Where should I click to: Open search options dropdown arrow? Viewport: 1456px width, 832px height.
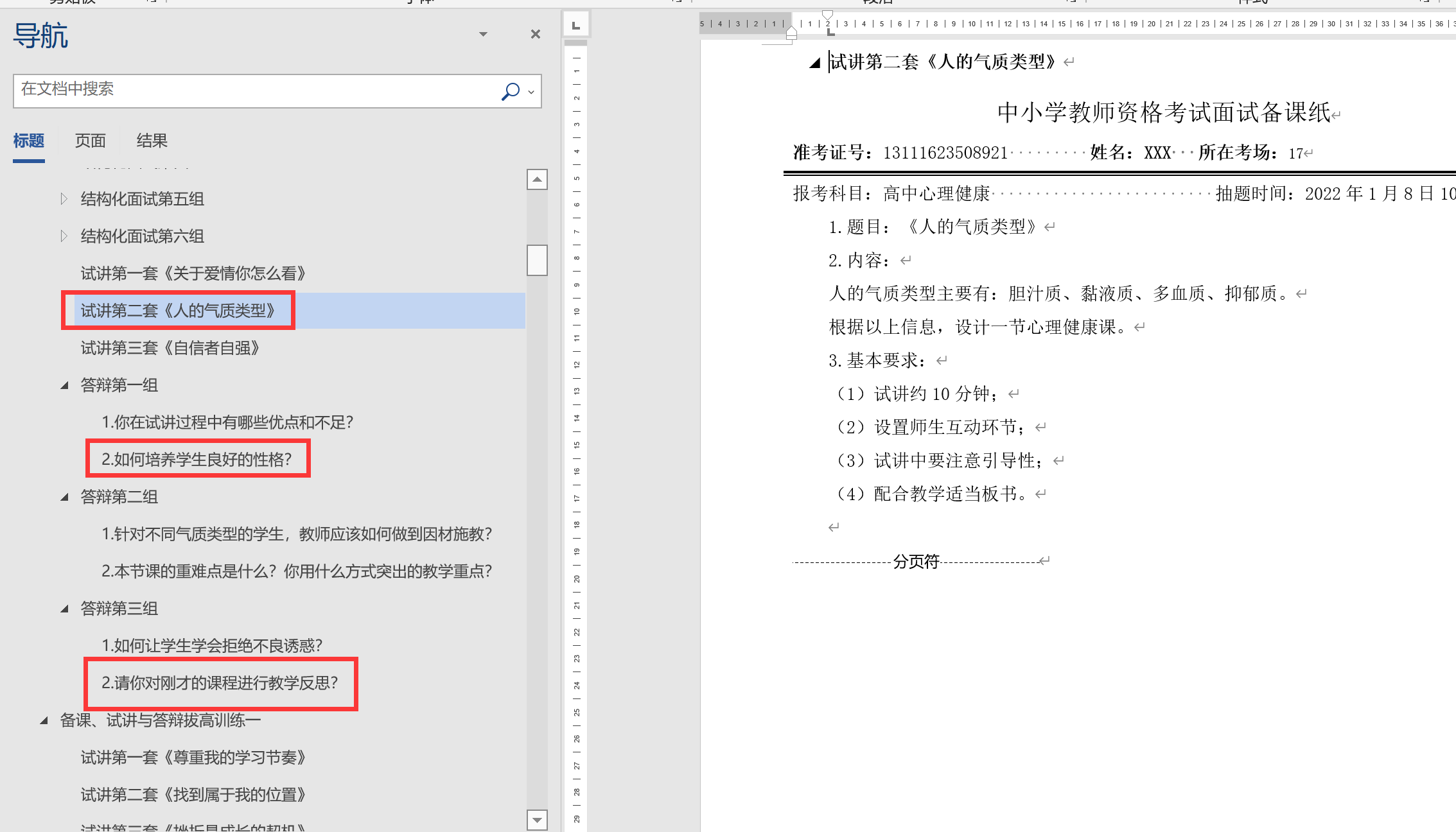tap(531, 92)
